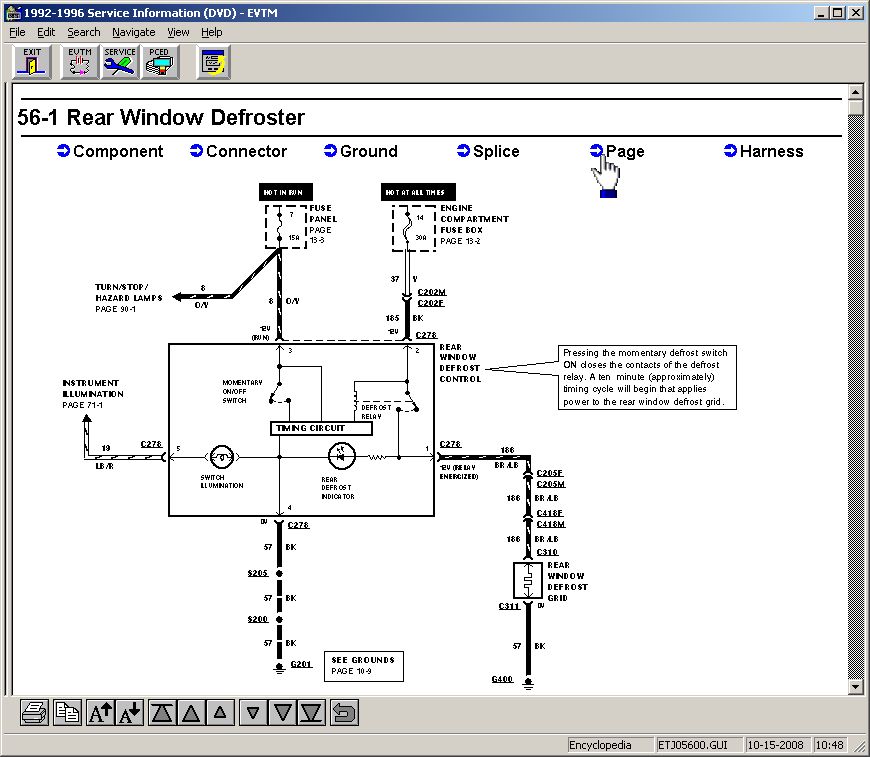Viewport: 870px width, 757px height.
Task: Click connector label C311
Action: (x=509, y=606)
